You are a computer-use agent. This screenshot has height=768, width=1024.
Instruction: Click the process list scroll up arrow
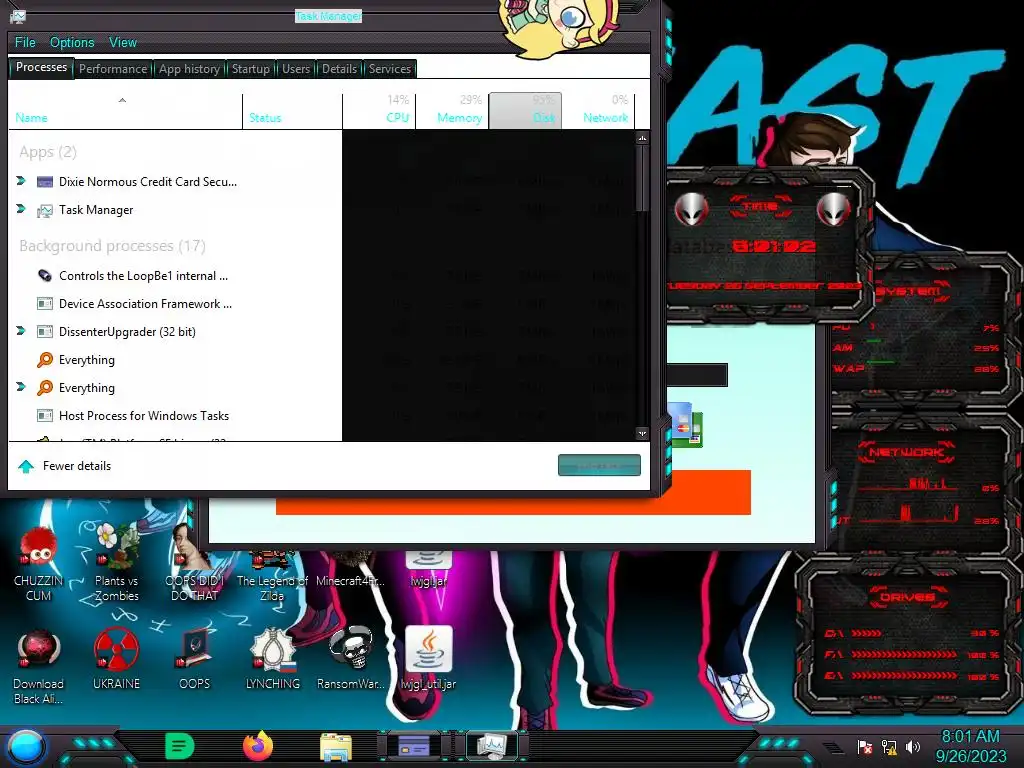click(642, 138)
